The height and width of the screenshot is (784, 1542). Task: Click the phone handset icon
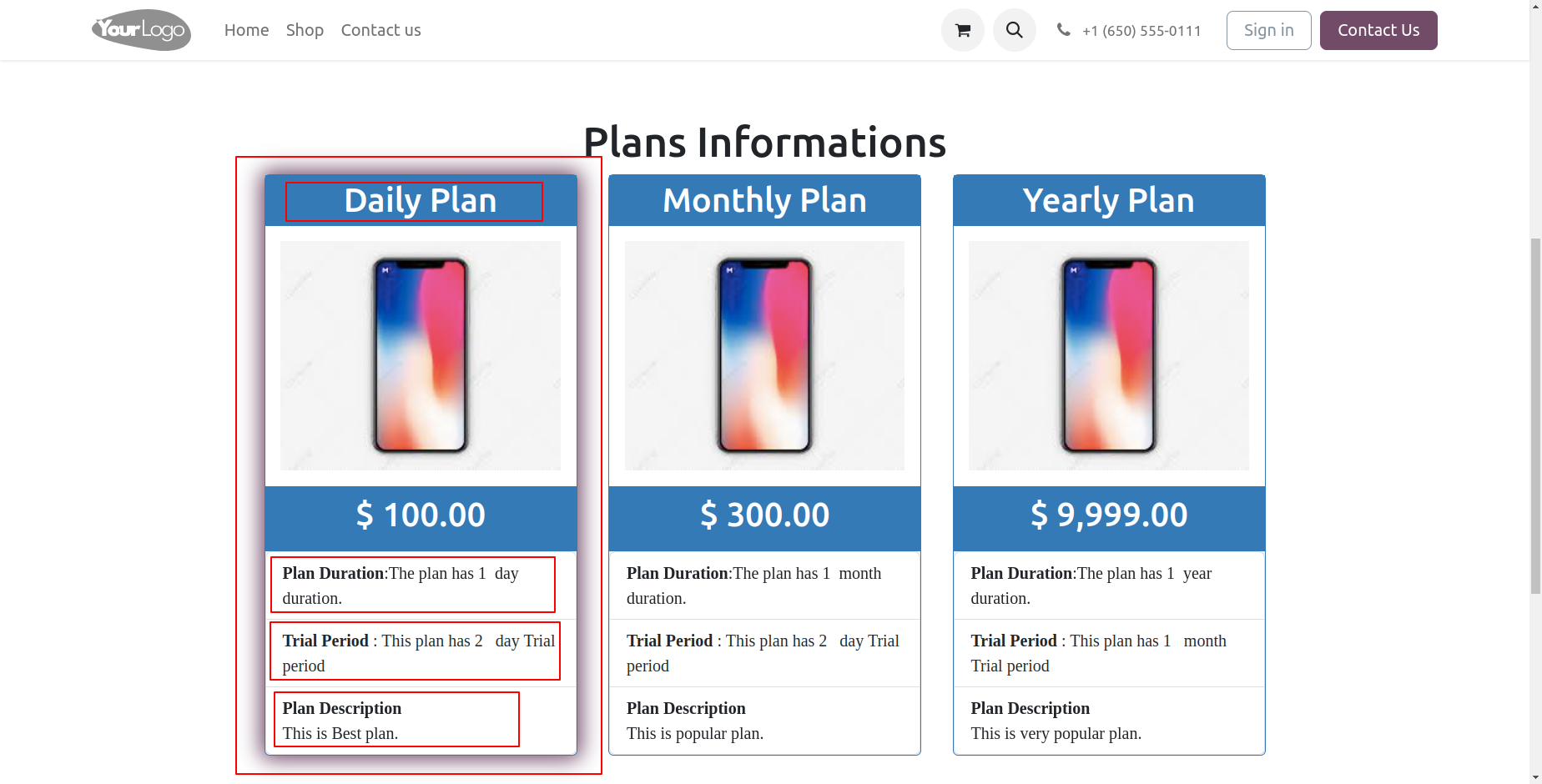(1063, 30)
